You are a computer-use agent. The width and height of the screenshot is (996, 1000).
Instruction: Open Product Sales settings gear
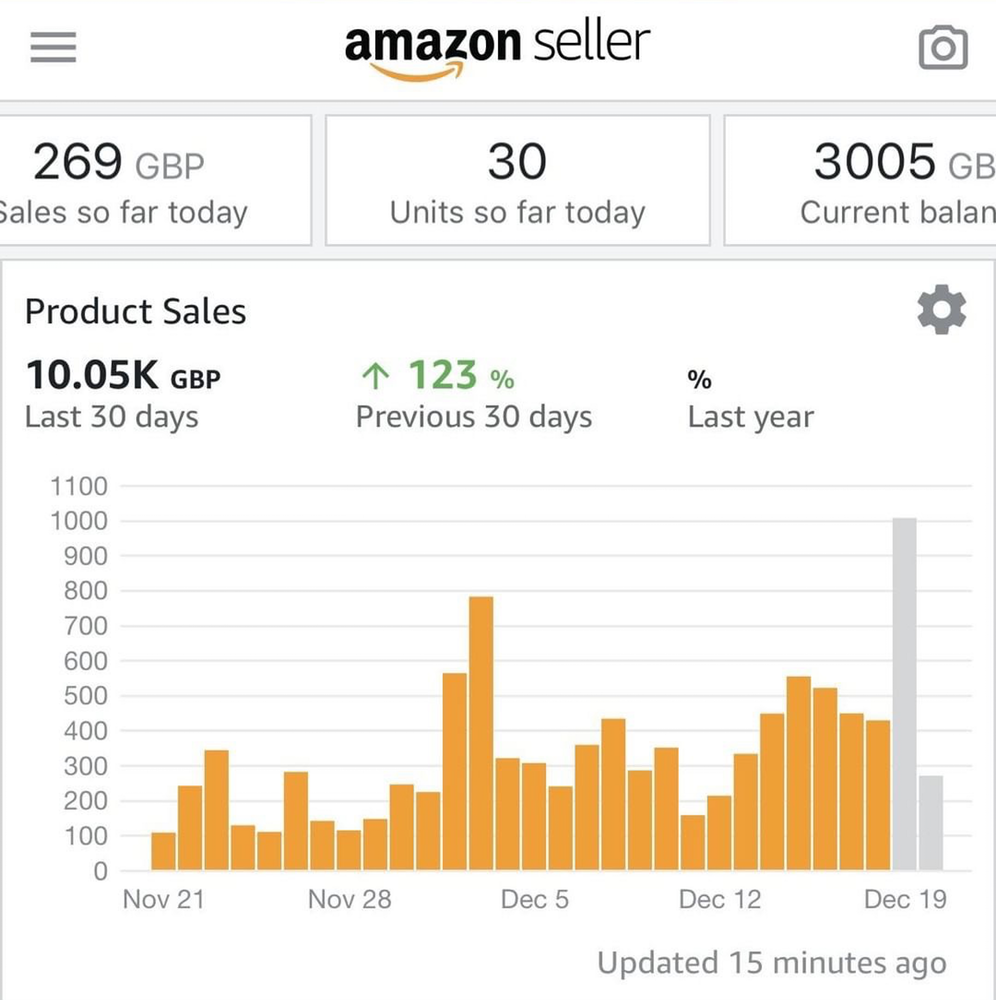(941, 311)
